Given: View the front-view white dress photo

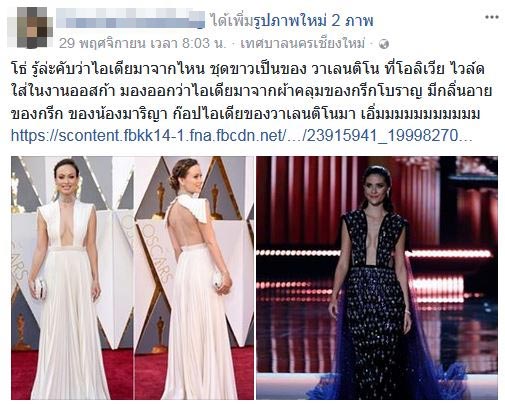Looking at the screenshot, I should tap(72, 278).
